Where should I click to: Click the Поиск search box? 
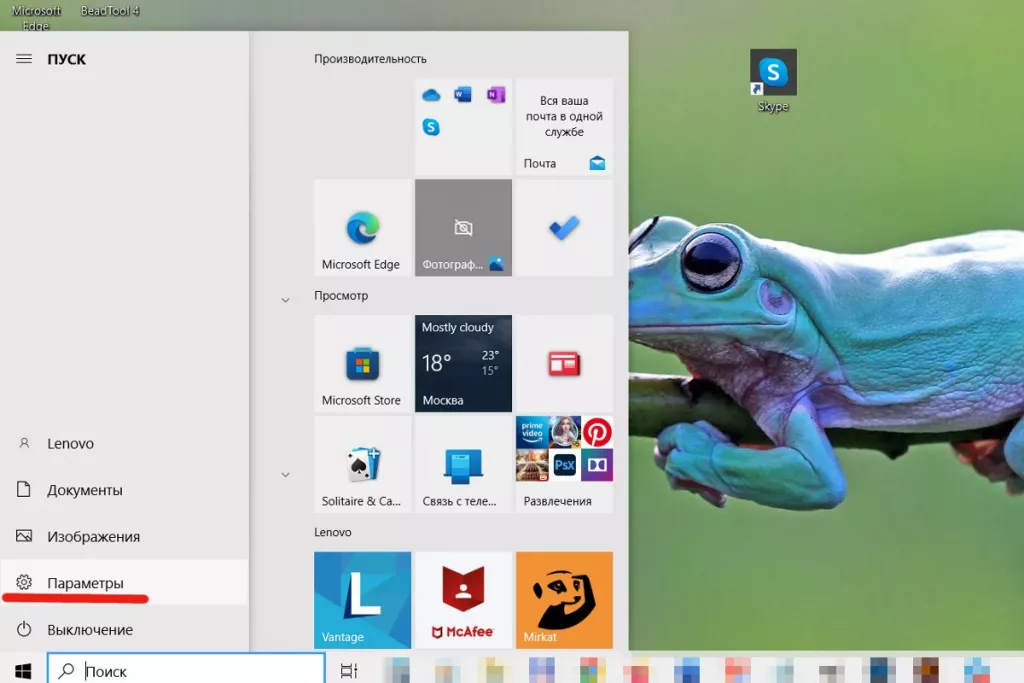pos(186,669)
